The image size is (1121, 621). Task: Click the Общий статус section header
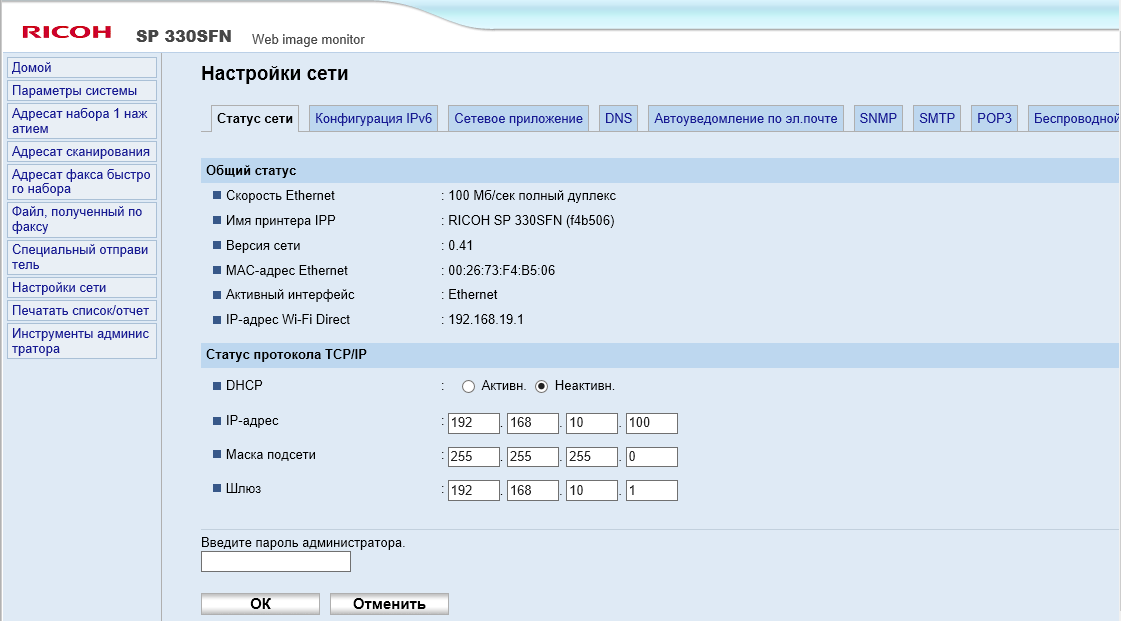click(x=659, y=171)
